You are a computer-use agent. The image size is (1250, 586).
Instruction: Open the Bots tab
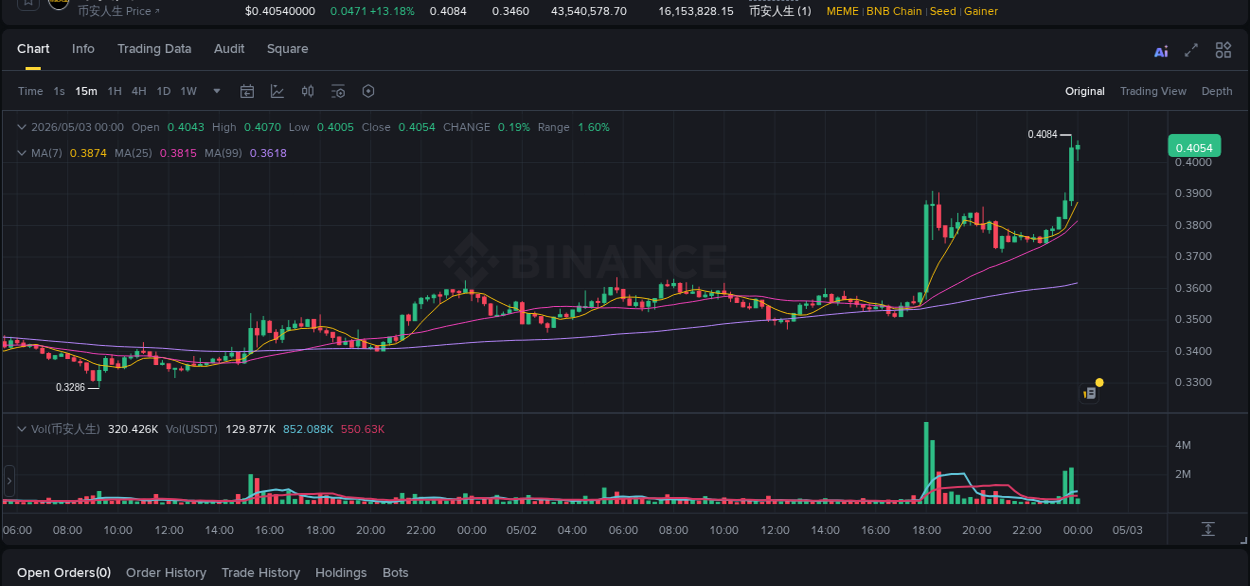click(395, 573)
